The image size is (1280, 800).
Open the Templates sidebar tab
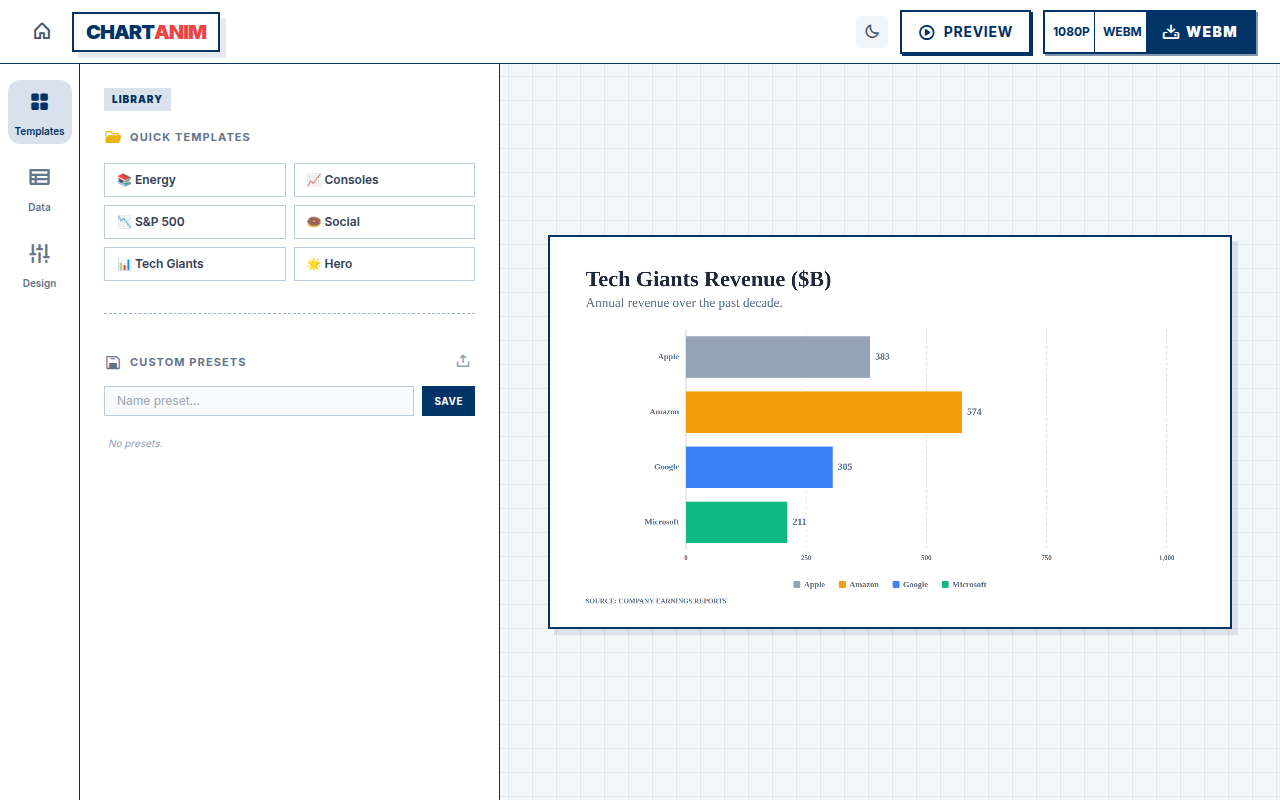(x=40, y=112)
